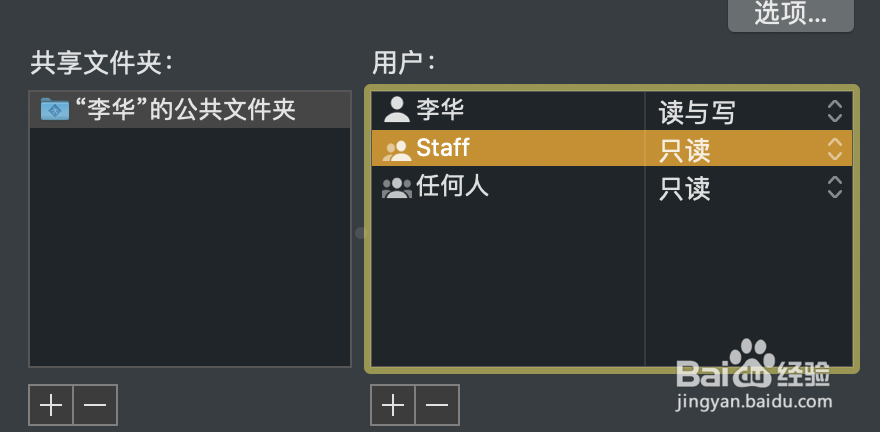Image resolution: width=880 pixels, height=432 pixels.
Task: Add a shared folder with plus button
Action: pyautogui.click(x=50, y=405)
